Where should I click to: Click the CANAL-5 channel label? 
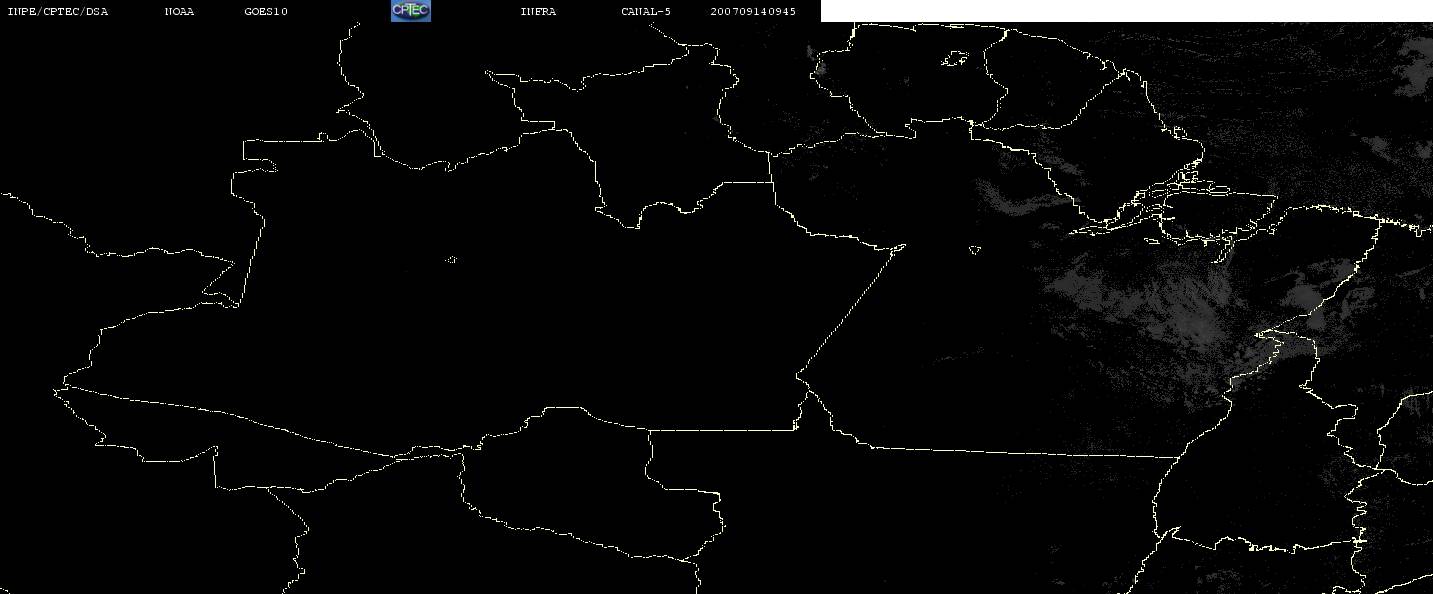[646, 12]
